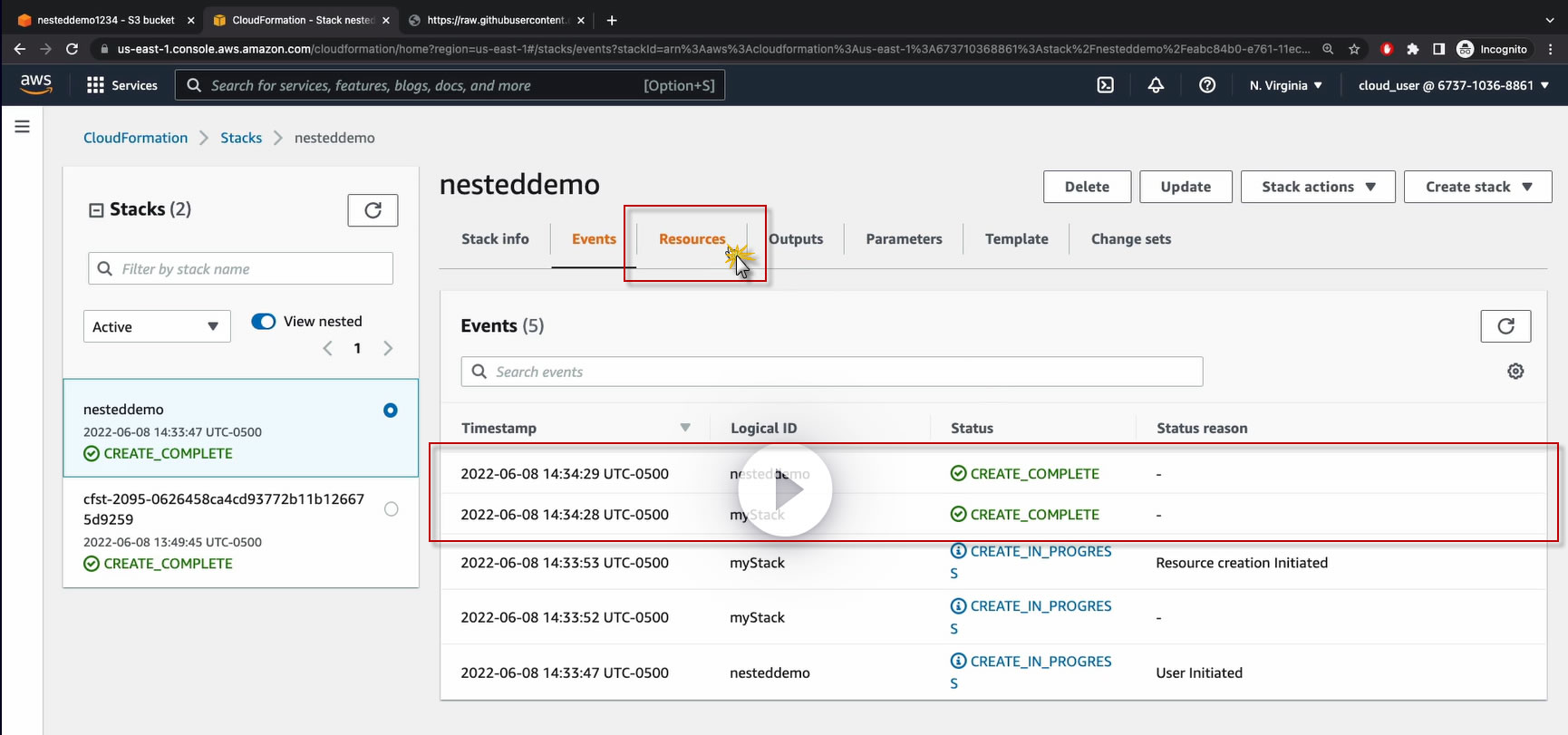Follow the CloudFormation breadcrumb link
Viewport: 1568px width, 735px height.
click(135, 138)
